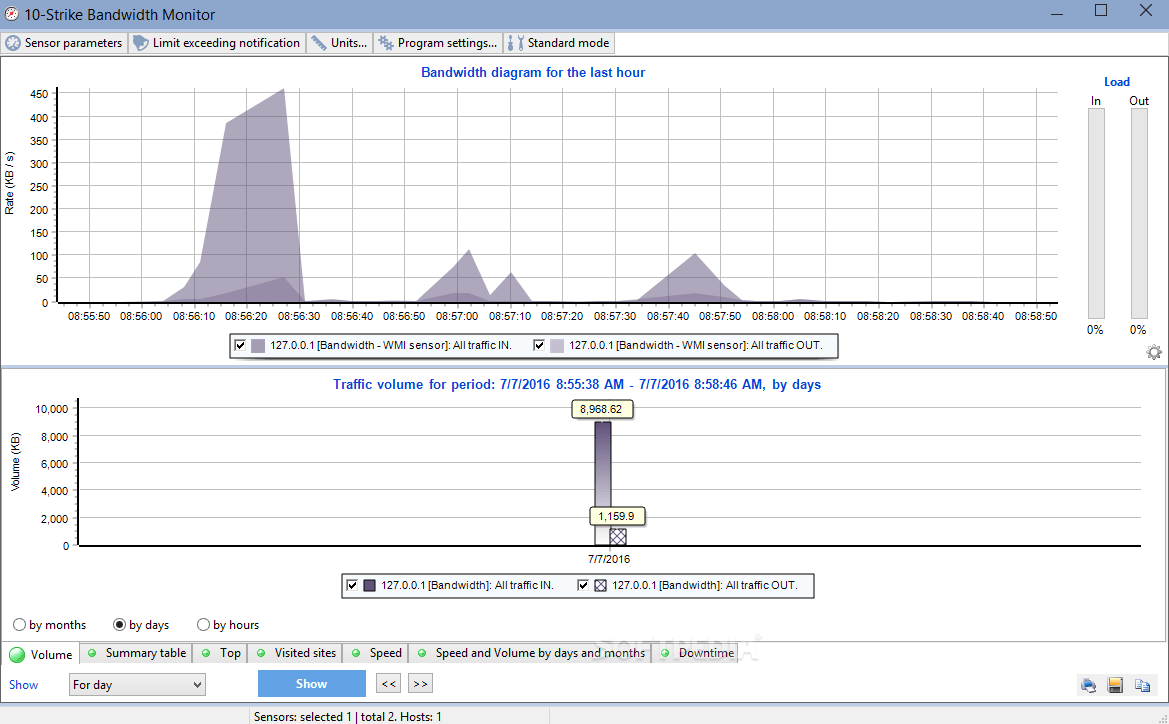Open the 'For day' dropdown
This screenshot has height=724, width=1169.
(x=136, y=684)
